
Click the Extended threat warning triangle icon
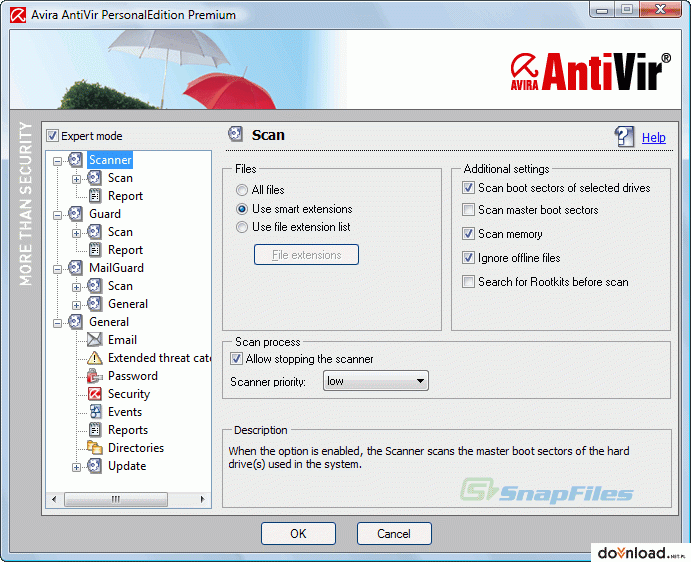[x=95, y=357]
